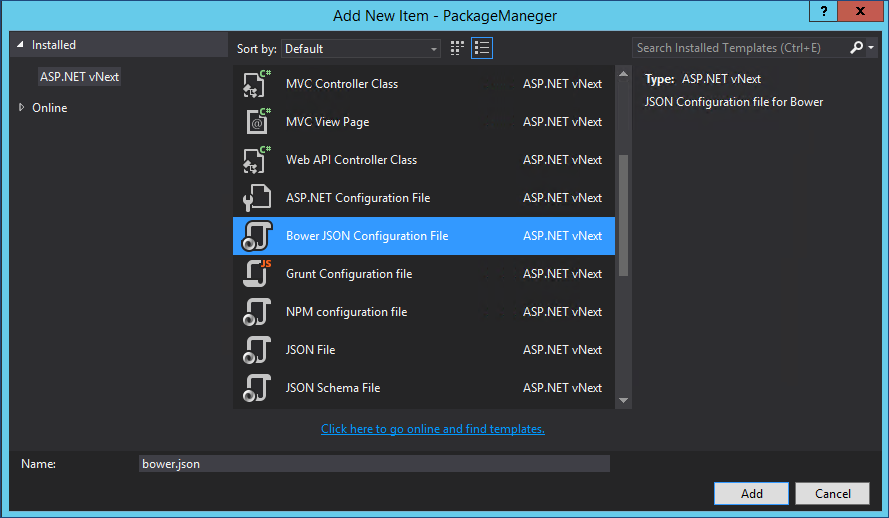This screenshot has width=889, height=518.
Task: Select NPM configuration file name
Action: tap(346, 312)
